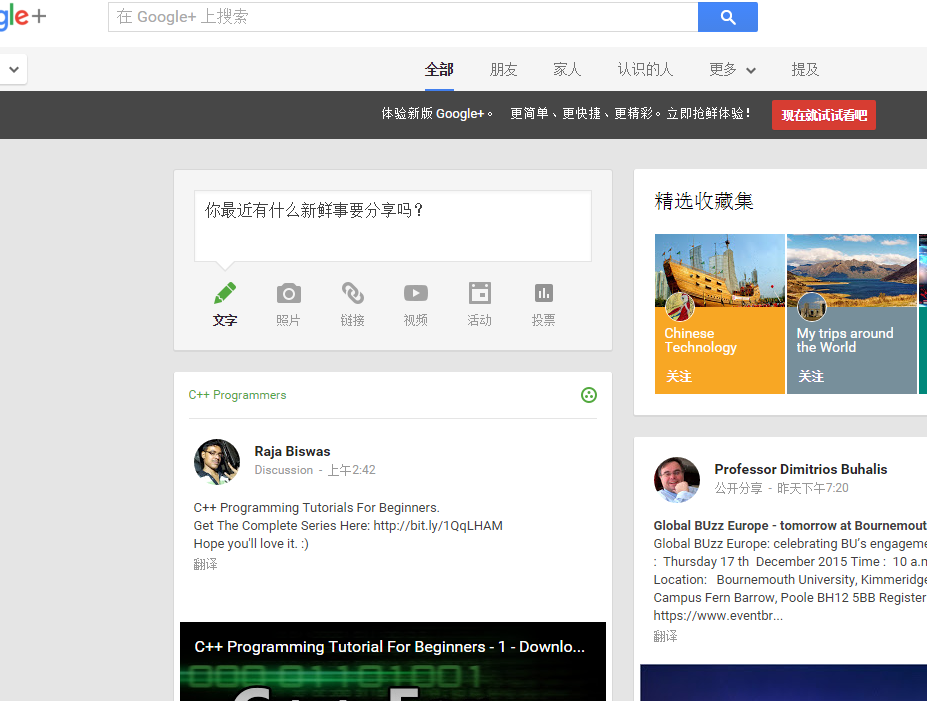Create a poll with the bar chart icon

coord(543,293)
